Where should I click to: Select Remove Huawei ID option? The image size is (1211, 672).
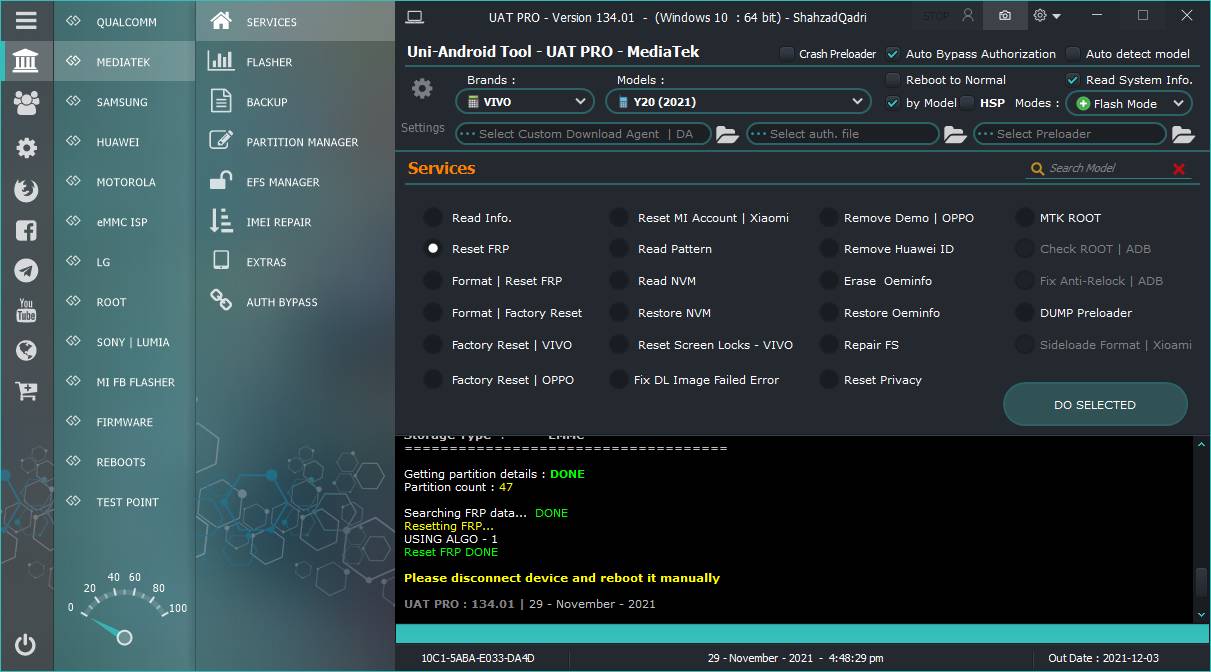828,249
